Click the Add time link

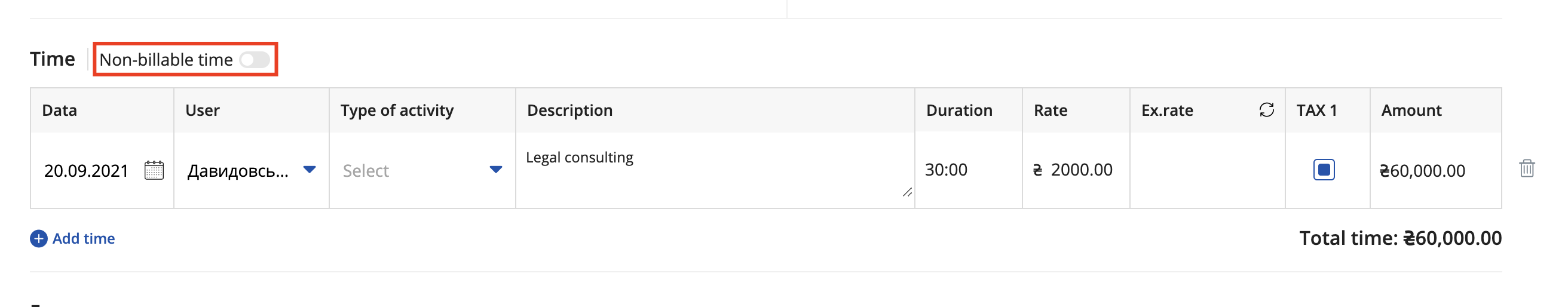(x=84, y=239)
